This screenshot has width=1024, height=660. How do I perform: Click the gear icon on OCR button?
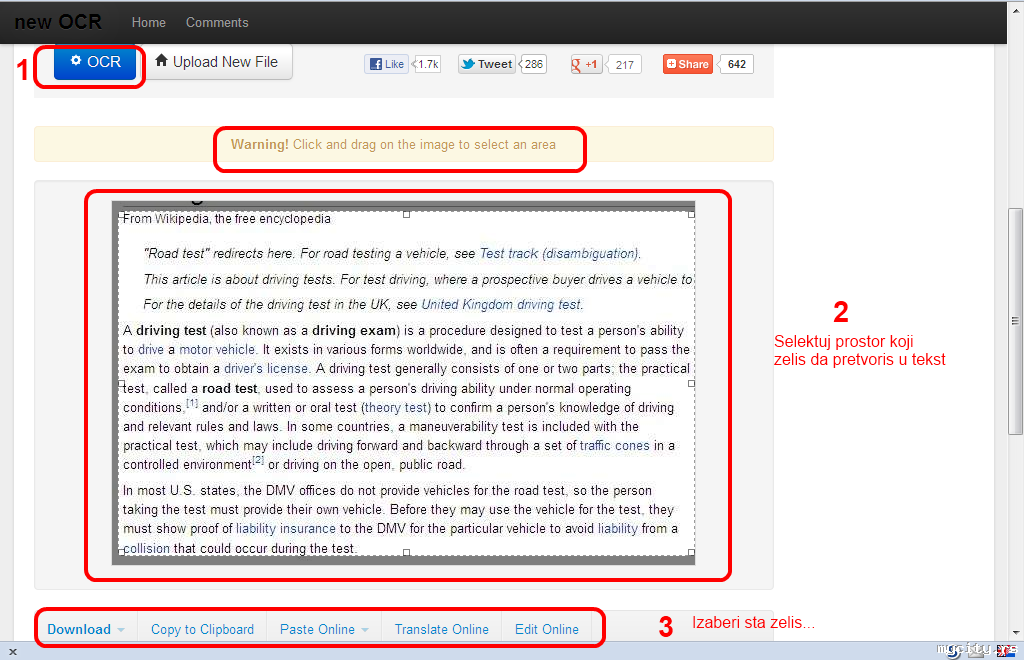(x=76, y=61)
